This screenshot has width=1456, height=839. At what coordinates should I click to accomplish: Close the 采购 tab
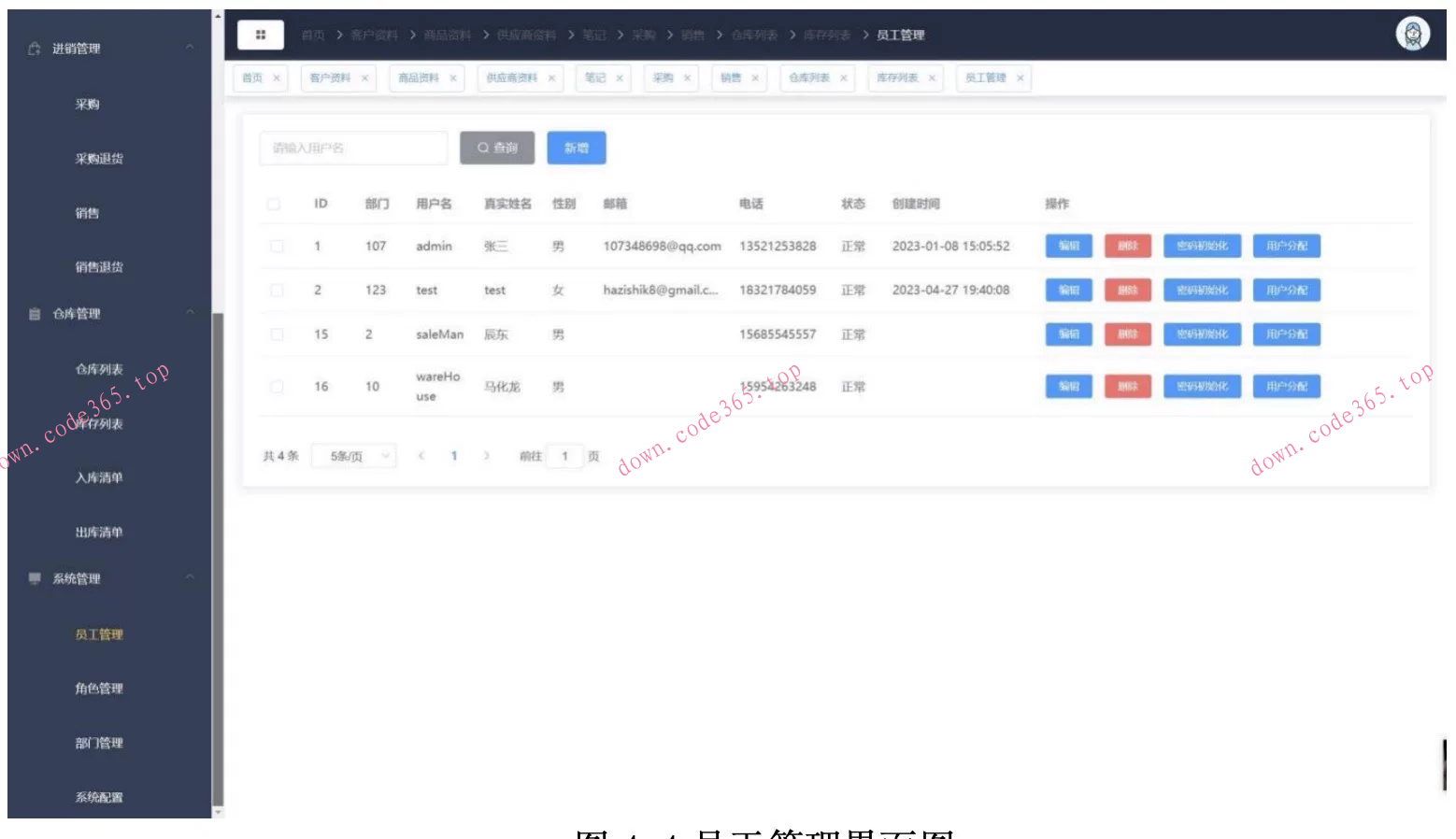[687, 78]
